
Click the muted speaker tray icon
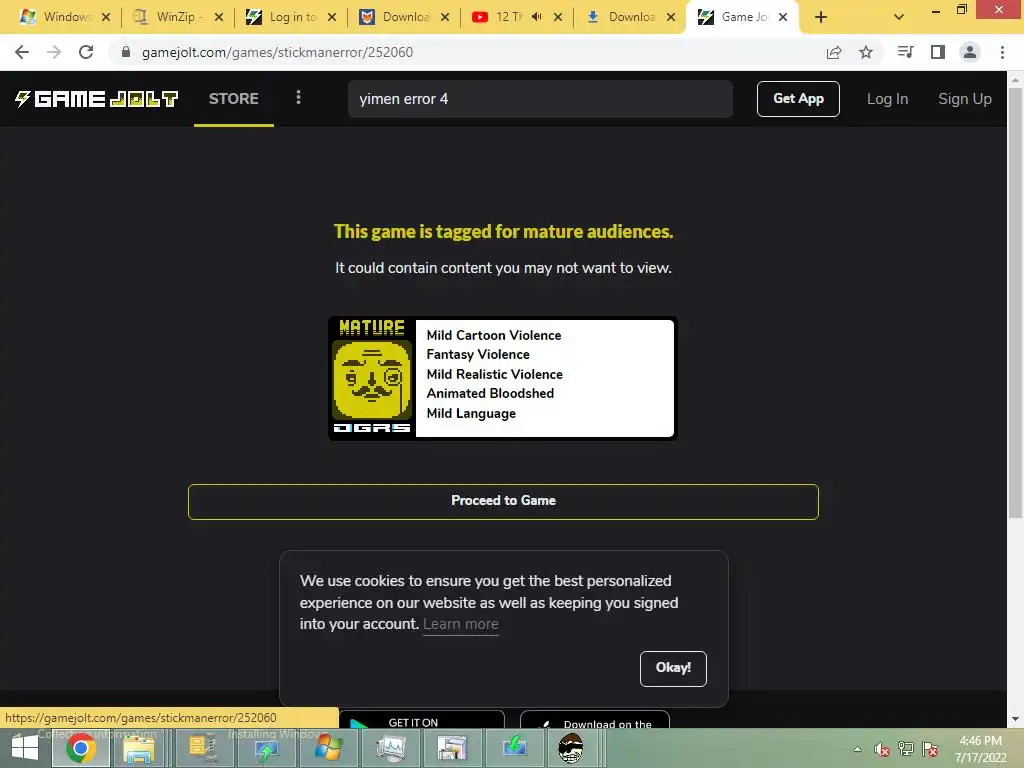[x=882, y=749]
